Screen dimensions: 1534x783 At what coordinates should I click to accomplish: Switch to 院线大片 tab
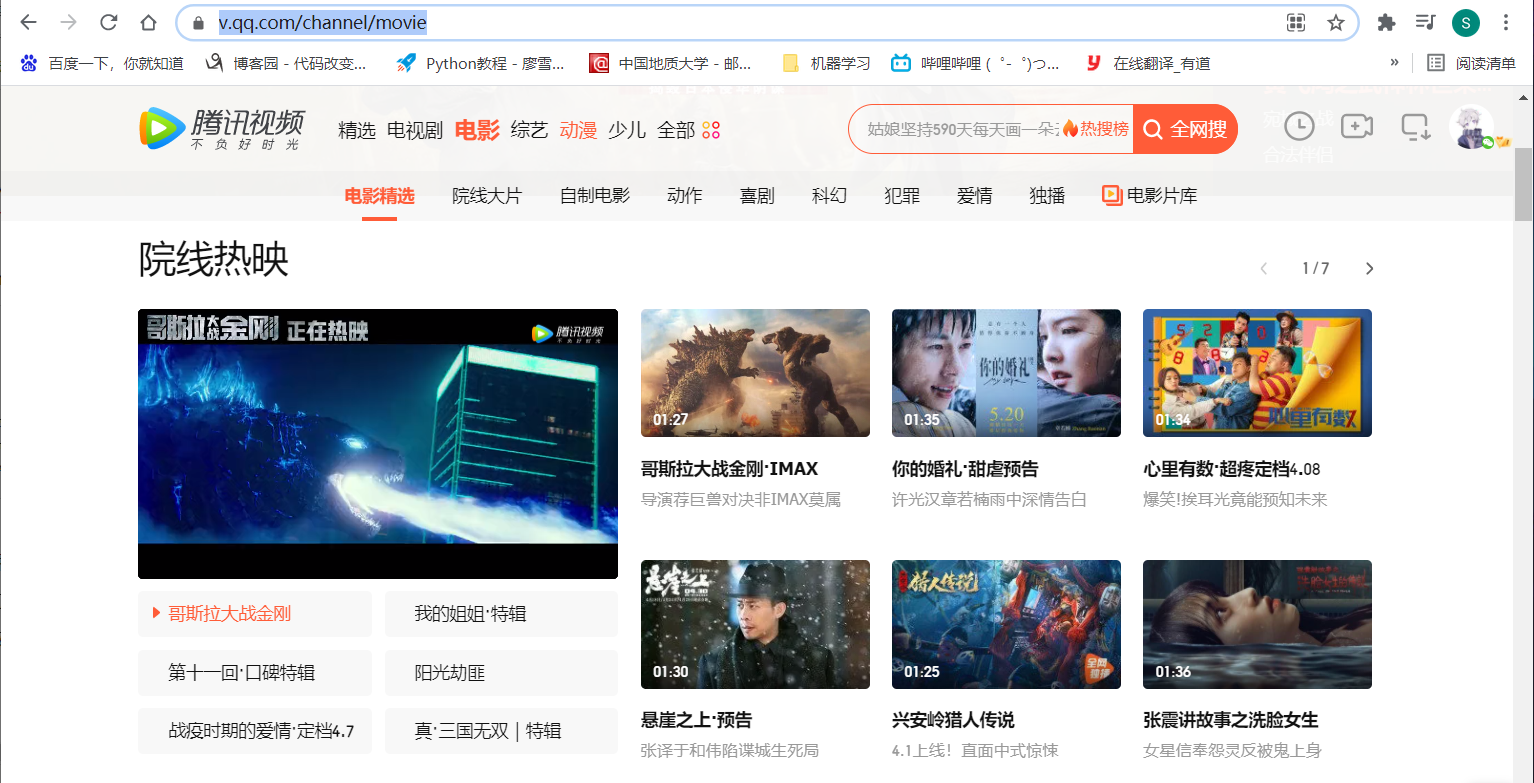[x=487, y=196]
